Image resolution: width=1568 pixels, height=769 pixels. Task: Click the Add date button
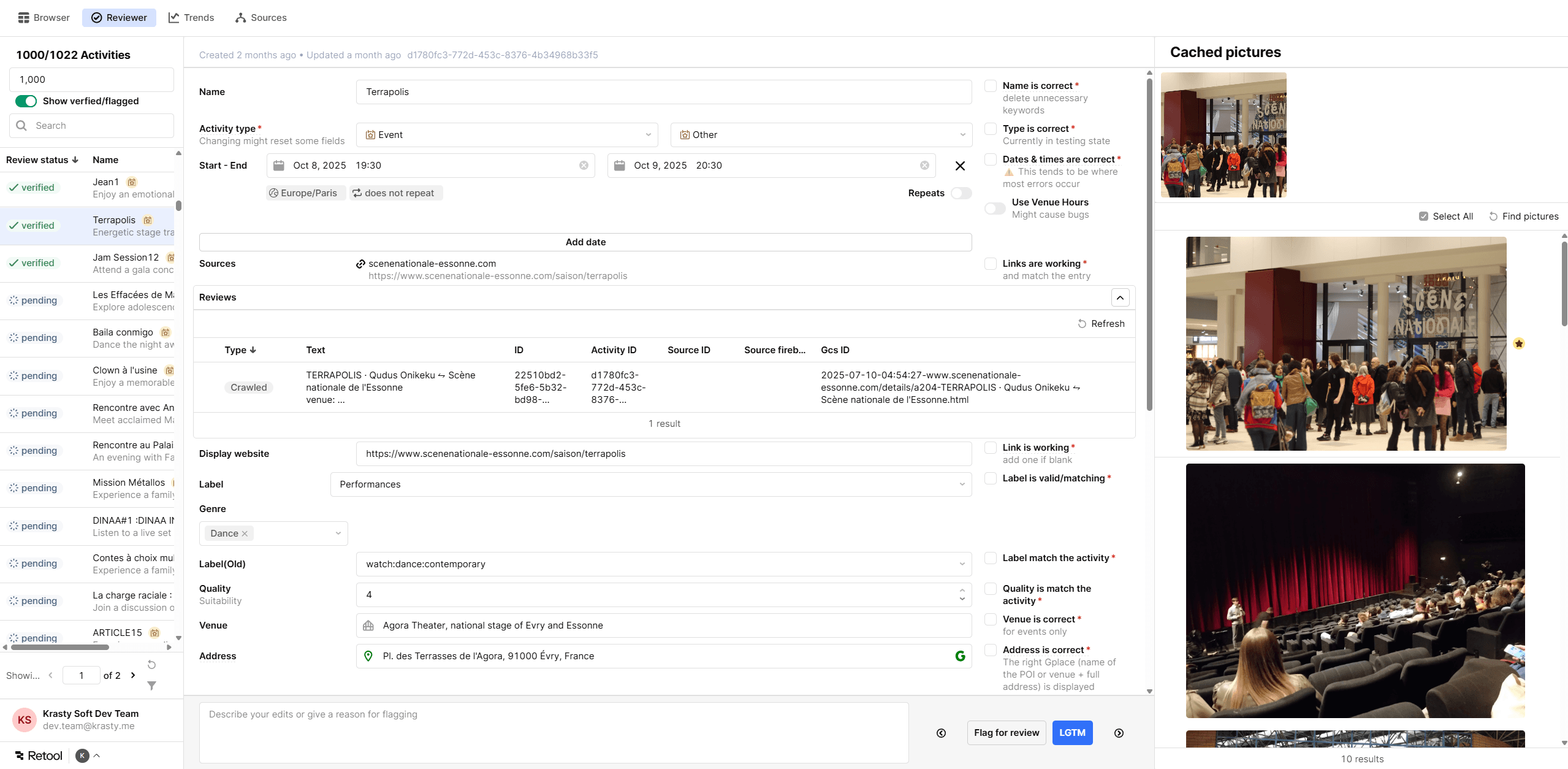tap(585, 242)
